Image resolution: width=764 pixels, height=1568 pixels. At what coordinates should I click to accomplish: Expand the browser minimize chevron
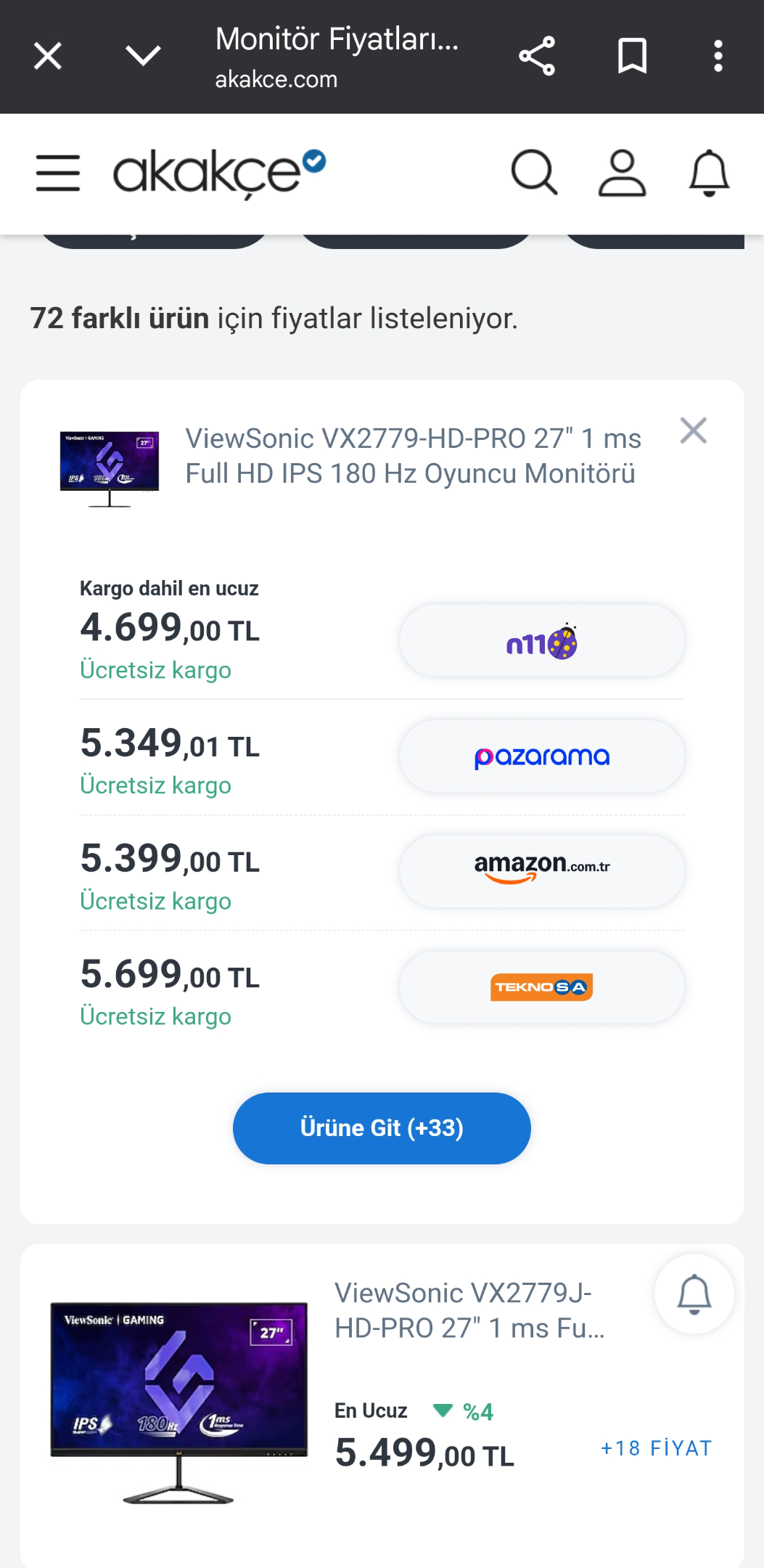[x=143, y=56]
